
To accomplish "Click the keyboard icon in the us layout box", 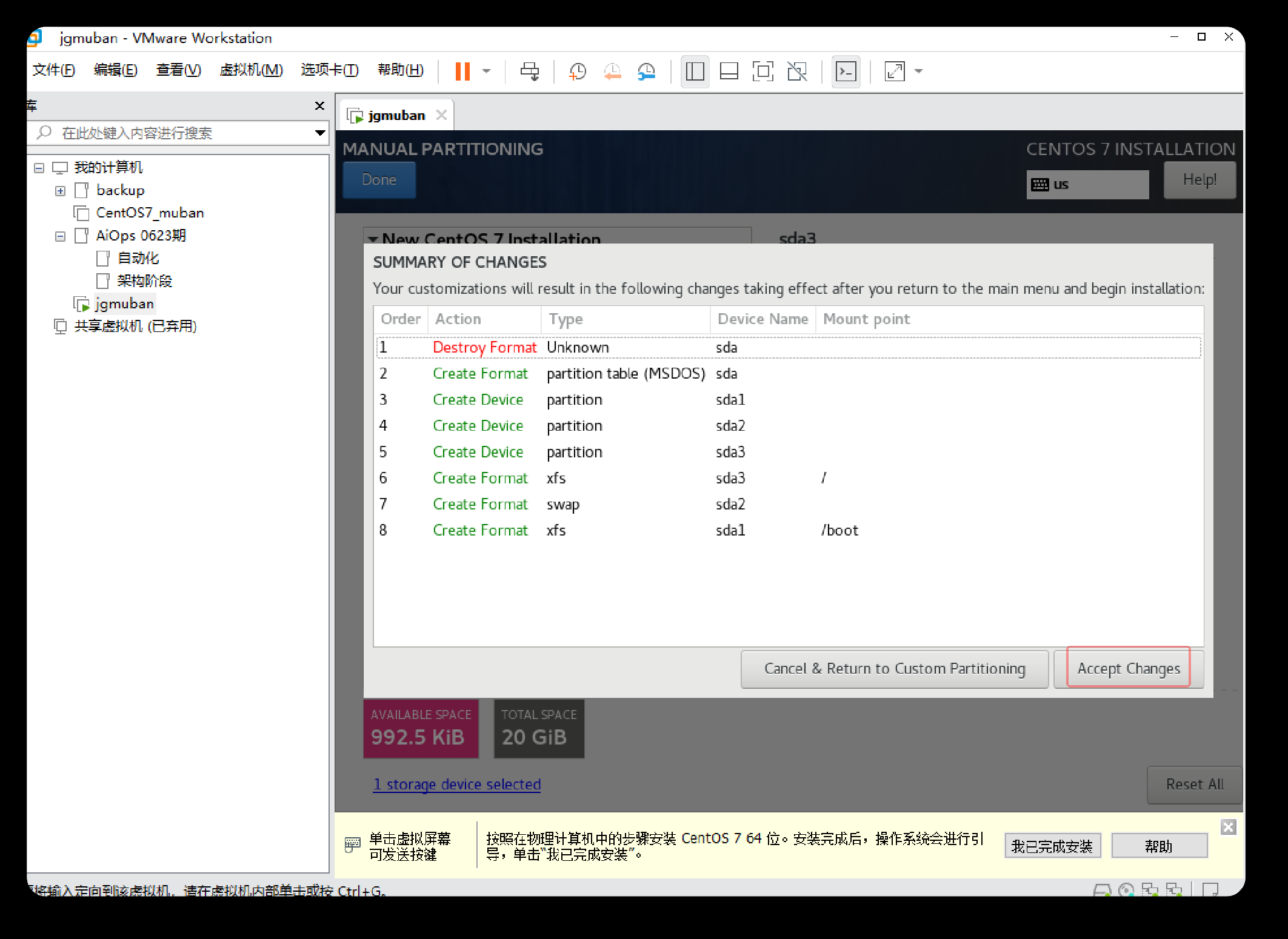I will point(1040,184).
